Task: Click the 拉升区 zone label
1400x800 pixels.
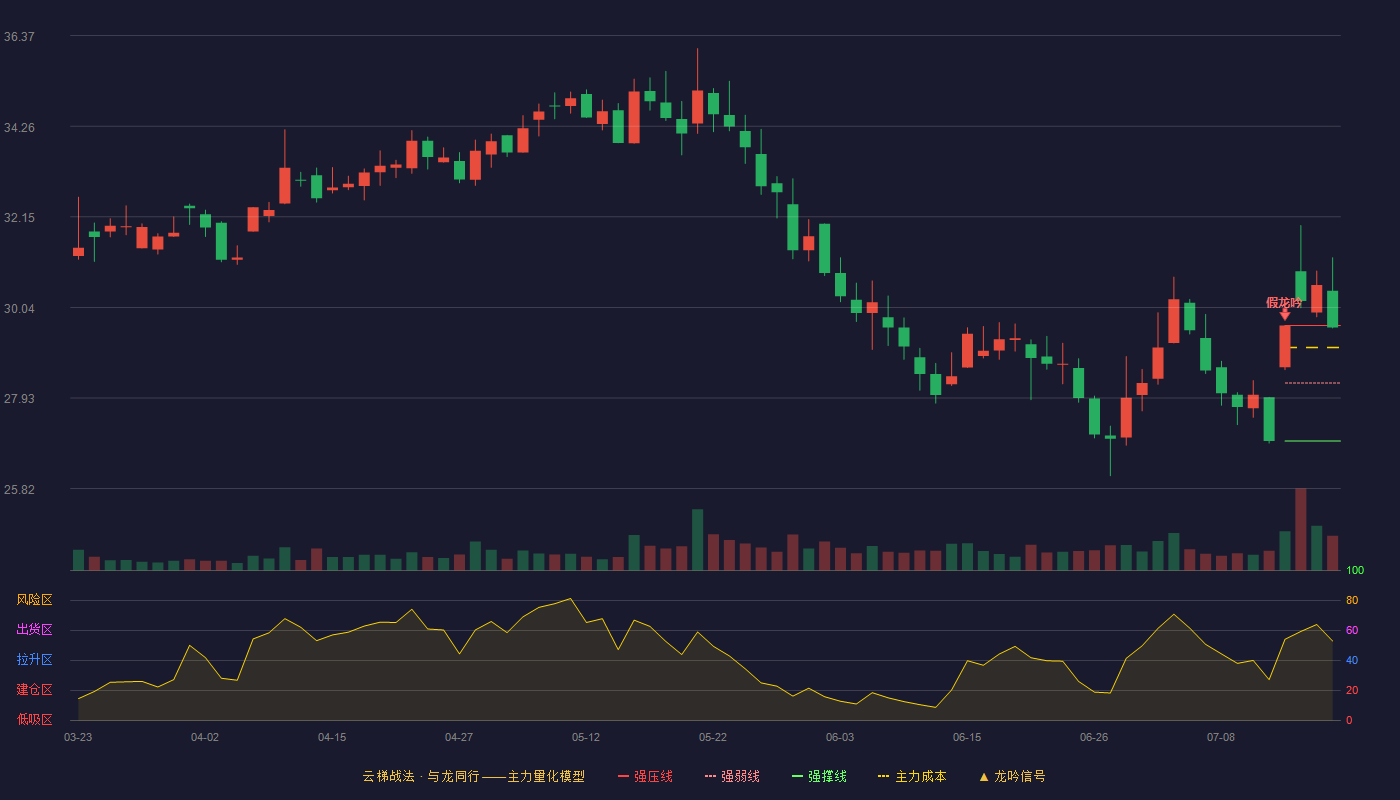Action: [34, 660]
